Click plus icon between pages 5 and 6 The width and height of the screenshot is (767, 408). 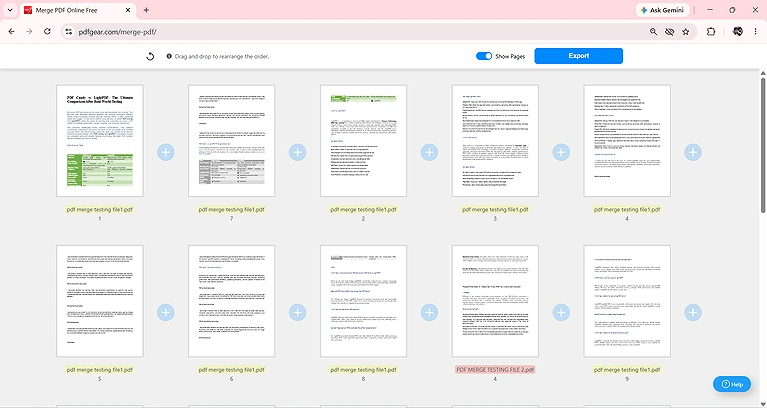pos(166,312)
